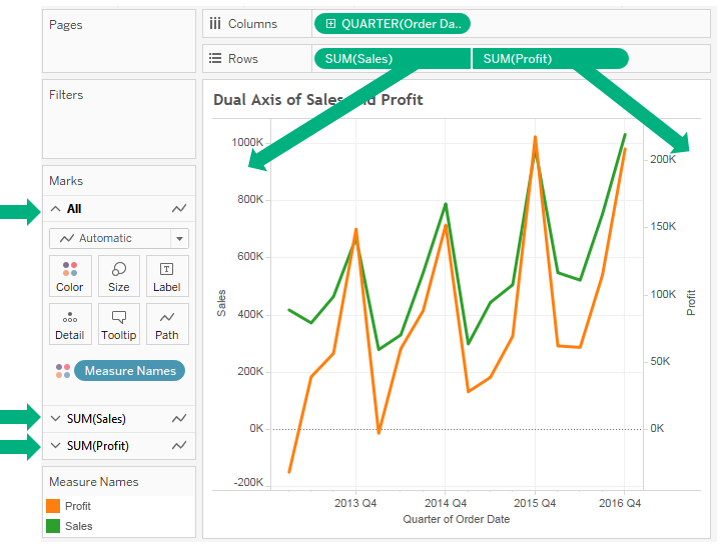Click the Measure Names legend title
This screenshot has width=722, height=550.
(94, 482)
